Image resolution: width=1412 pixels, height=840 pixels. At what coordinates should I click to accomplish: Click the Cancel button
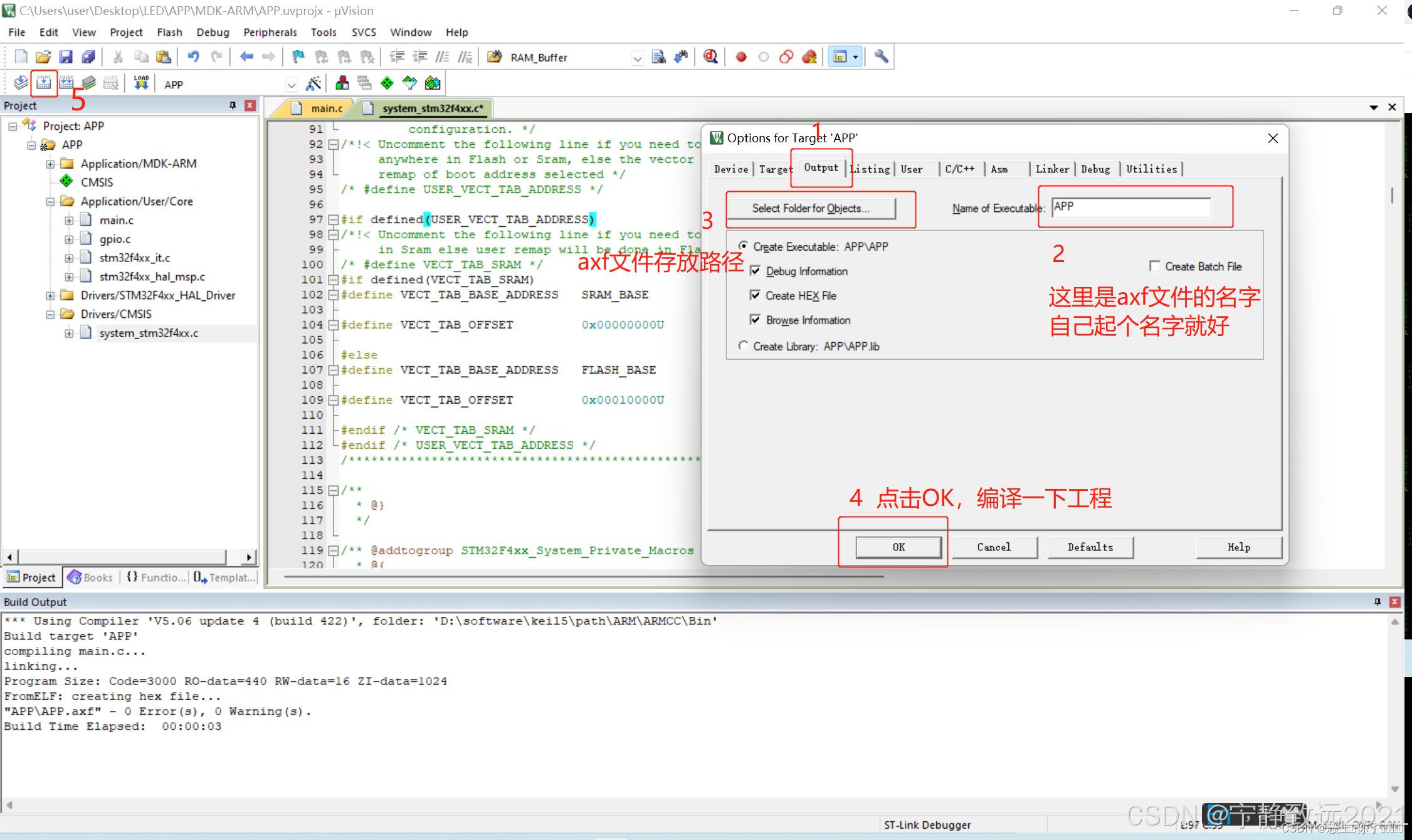point(994,547)
